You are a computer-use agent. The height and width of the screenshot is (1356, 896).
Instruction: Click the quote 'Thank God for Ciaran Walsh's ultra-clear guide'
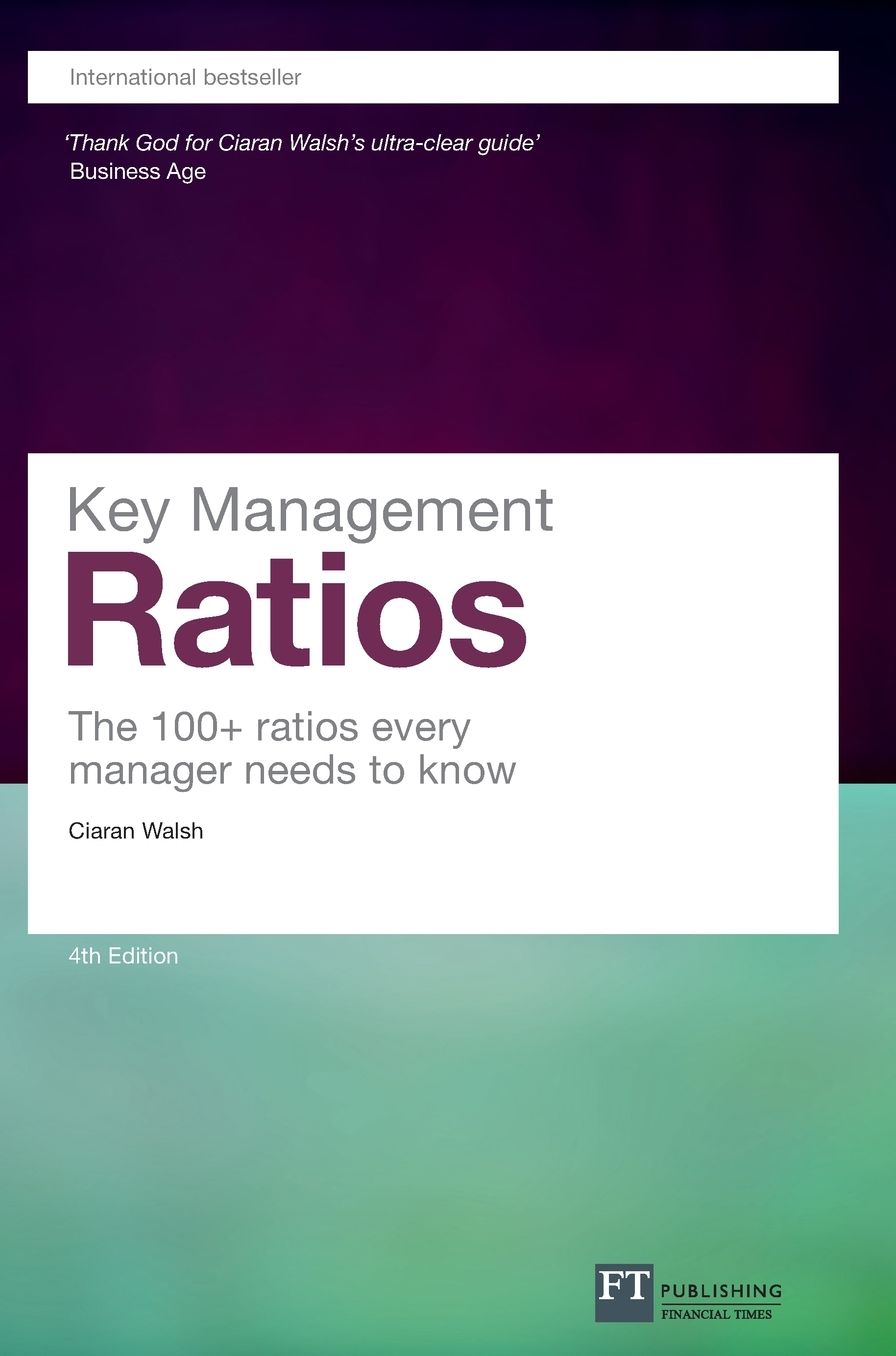[304, 142]
